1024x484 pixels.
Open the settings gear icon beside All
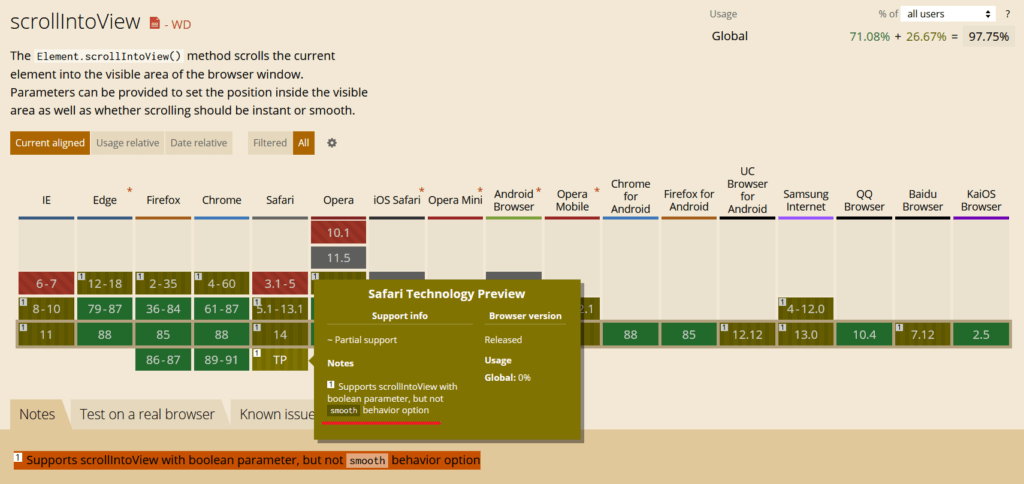332,142
